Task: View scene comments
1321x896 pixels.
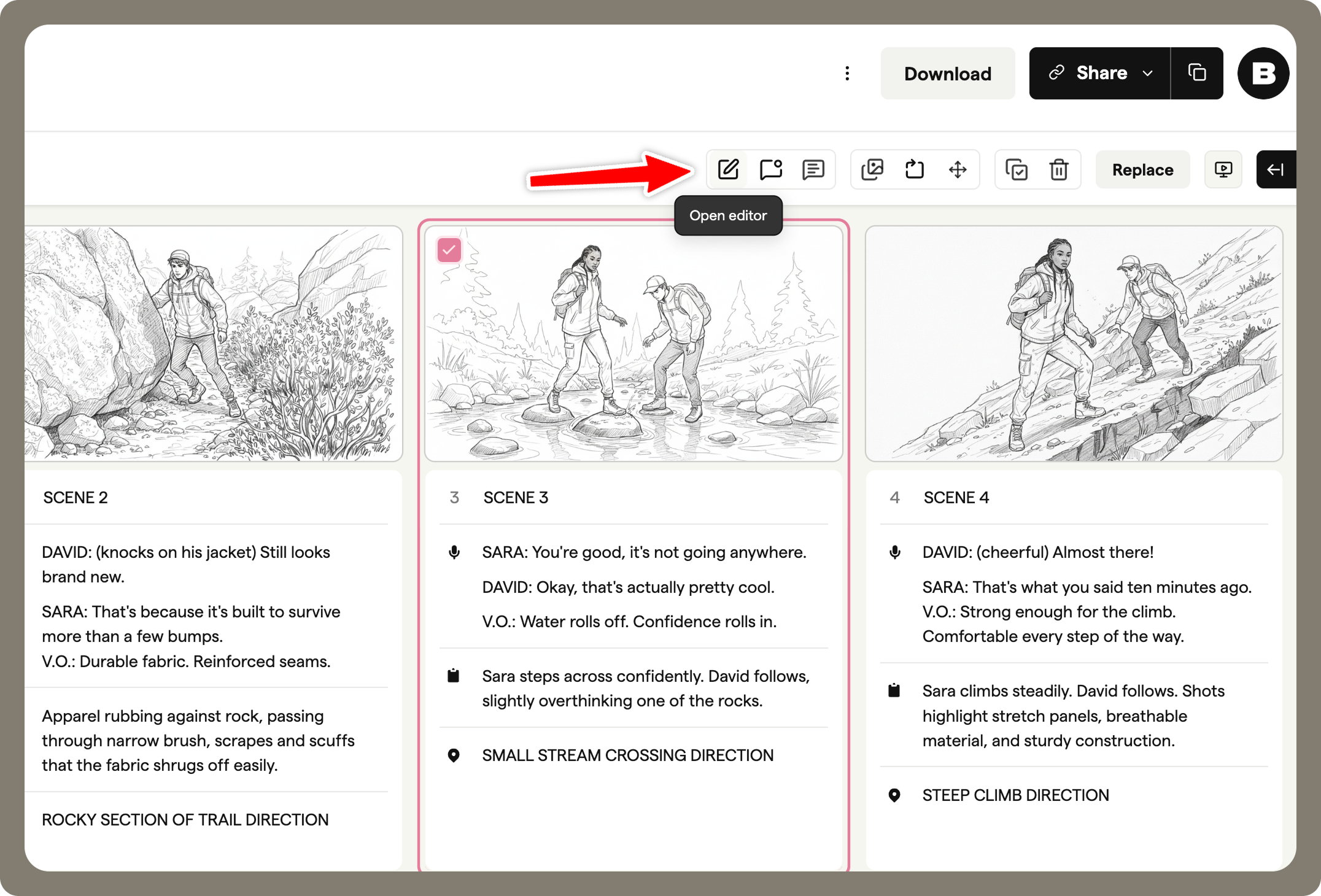Action: pyautogui.click(x=814, y=169)
